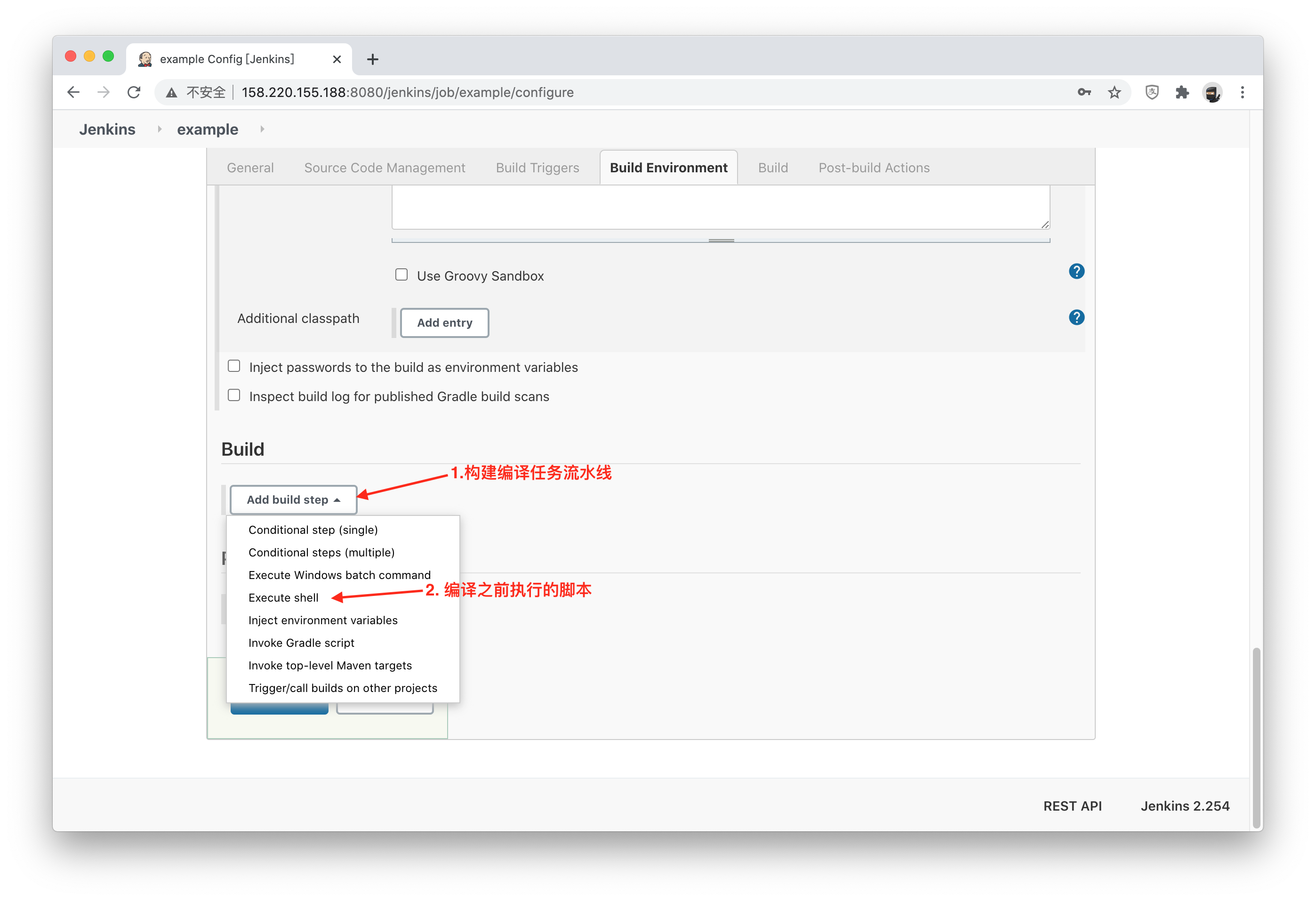This screenshot has width=1316, height=901.
Task: Open the shield extension icon
Action: [x=1152, y=92]
